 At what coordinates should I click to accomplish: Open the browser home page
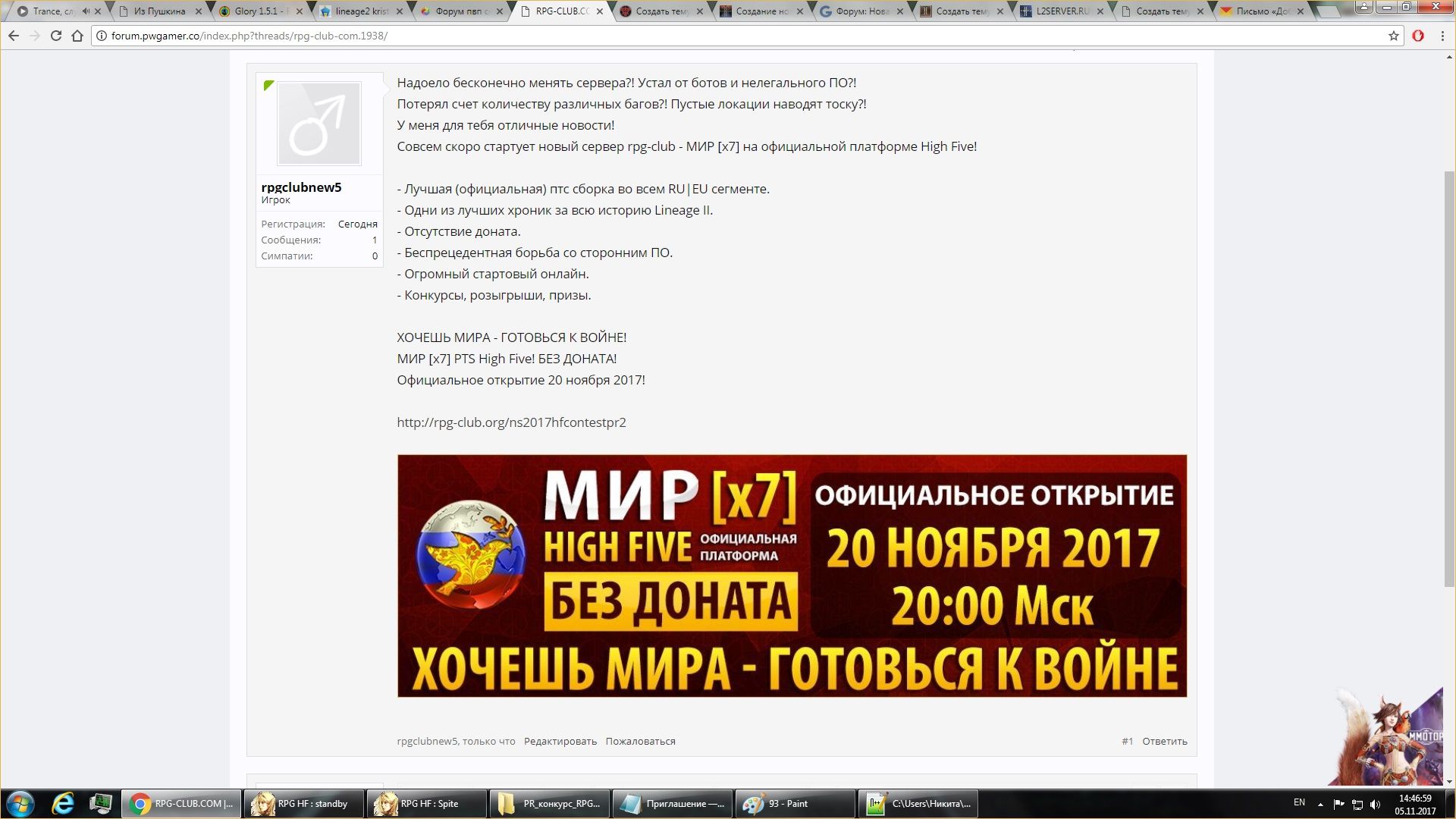point(77,36)
